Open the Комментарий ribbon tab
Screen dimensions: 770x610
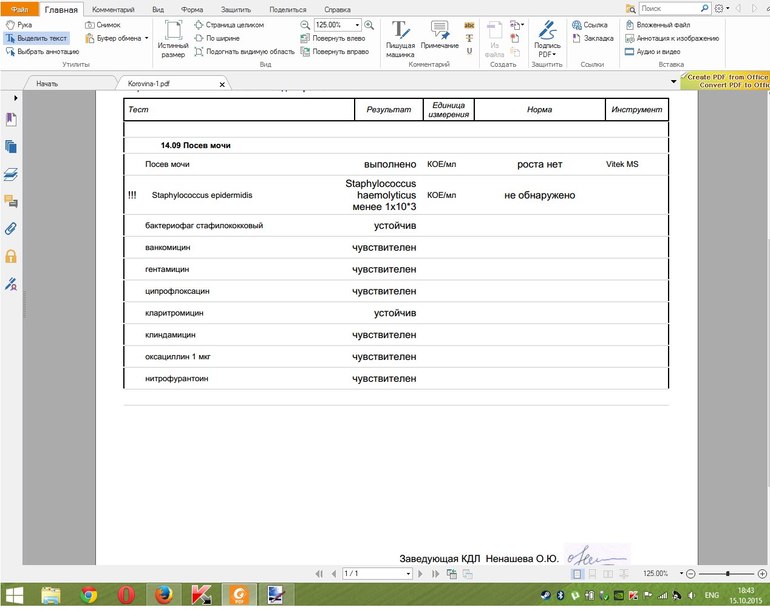[x=113, y=9]
